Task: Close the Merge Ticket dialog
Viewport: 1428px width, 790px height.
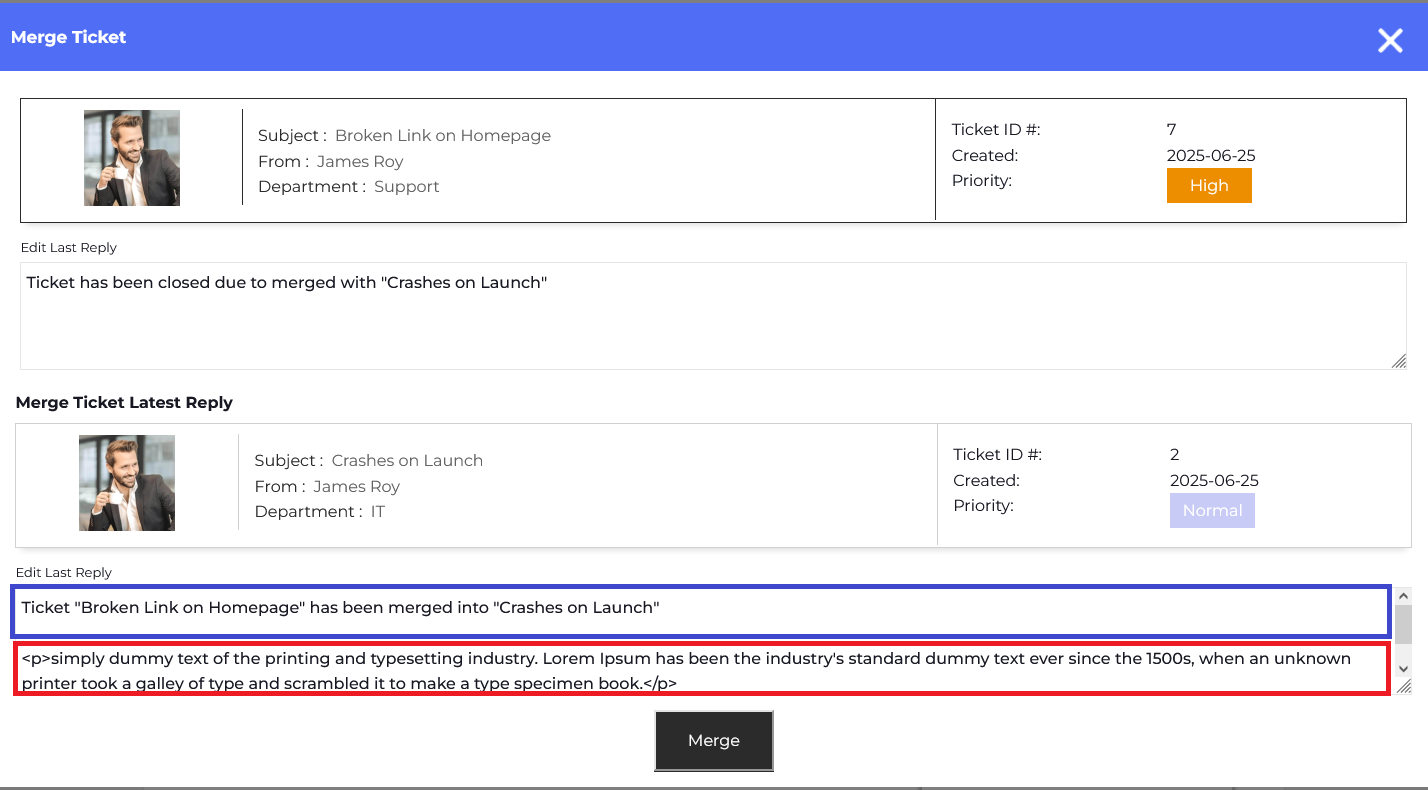Action: [1390, 40]
